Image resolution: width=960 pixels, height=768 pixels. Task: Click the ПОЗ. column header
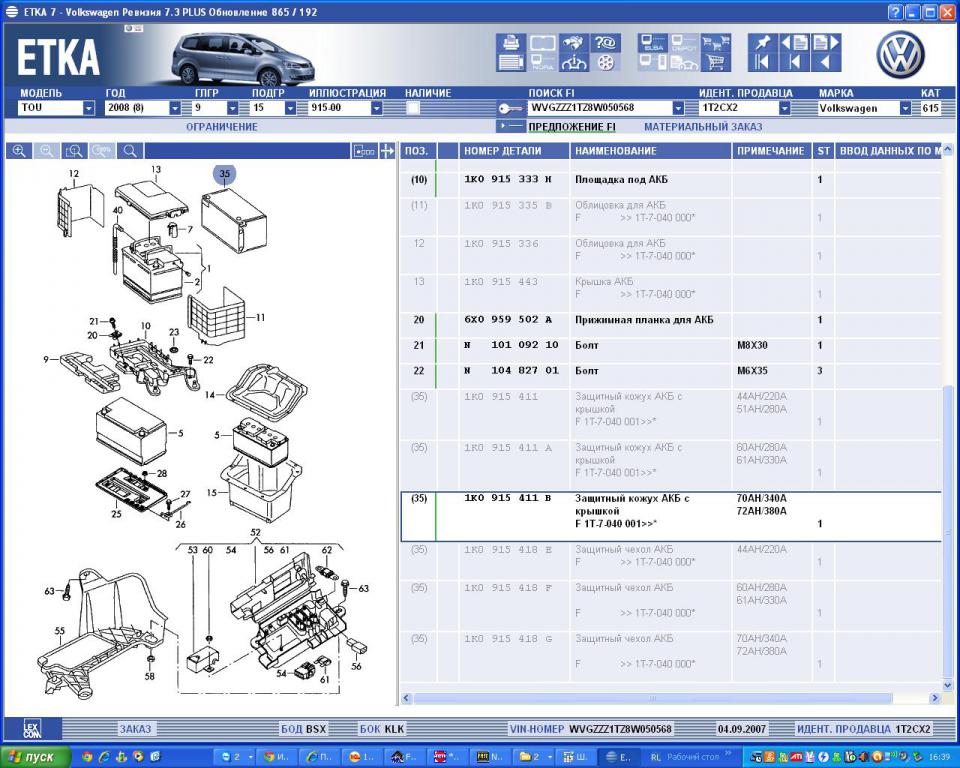pyautogui.click(x=418, y=151)
